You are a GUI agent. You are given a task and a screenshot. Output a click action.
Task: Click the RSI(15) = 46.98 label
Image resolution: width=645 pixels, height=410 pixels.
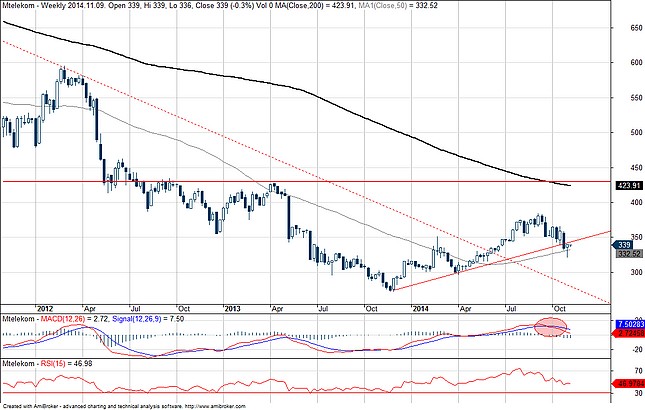(x=66, y=364)
